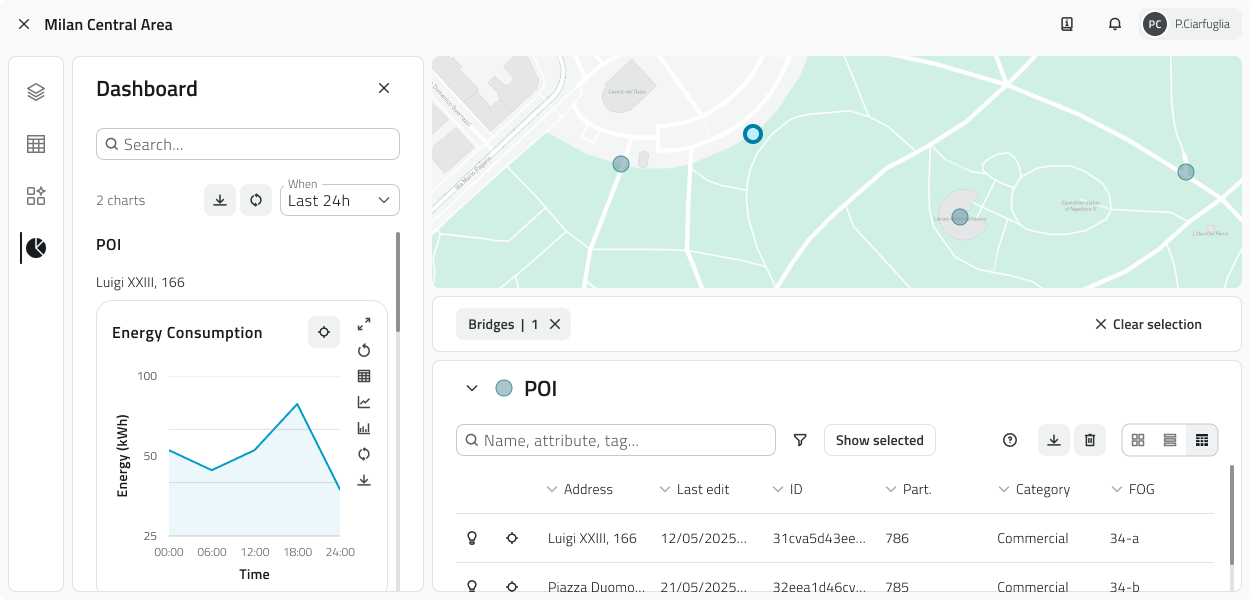
Task: Click the Show selected button
Action: pyautogui.click(x=879, y=440)
